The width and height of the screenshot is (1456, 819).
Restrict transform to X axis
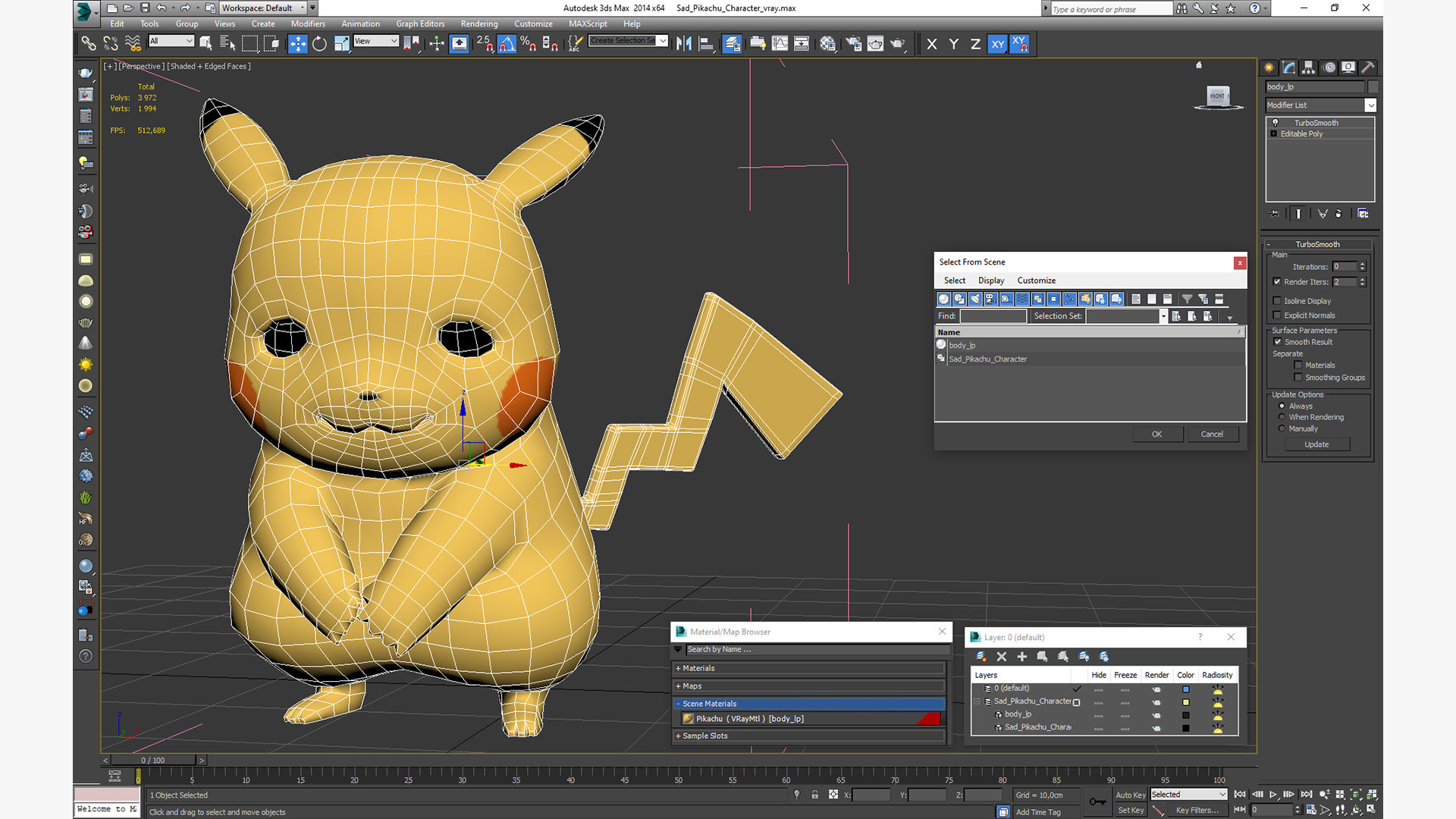click(x=931, y=44)
